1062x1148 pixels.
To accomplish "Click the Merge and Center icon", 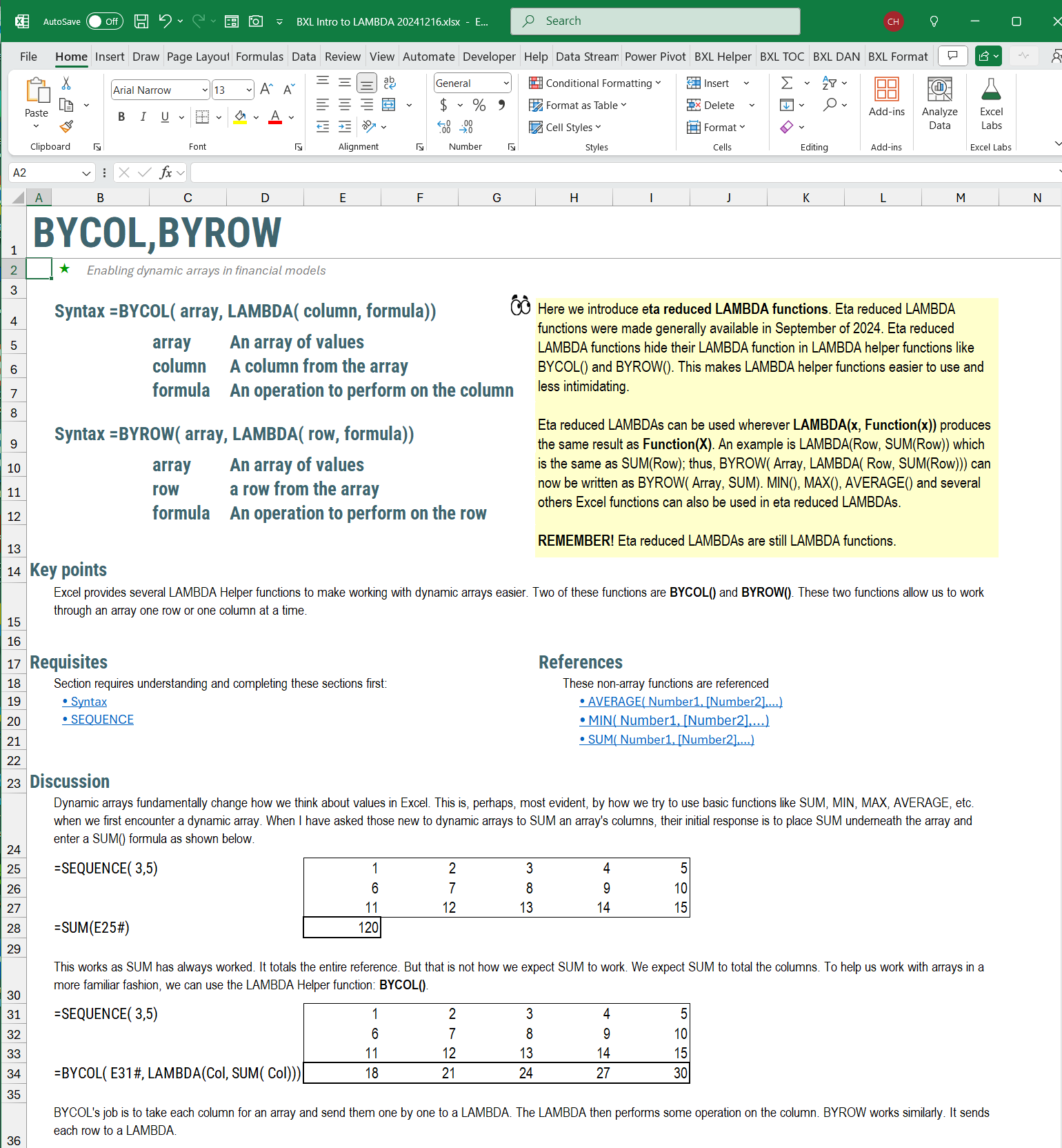I will point(389,105).
